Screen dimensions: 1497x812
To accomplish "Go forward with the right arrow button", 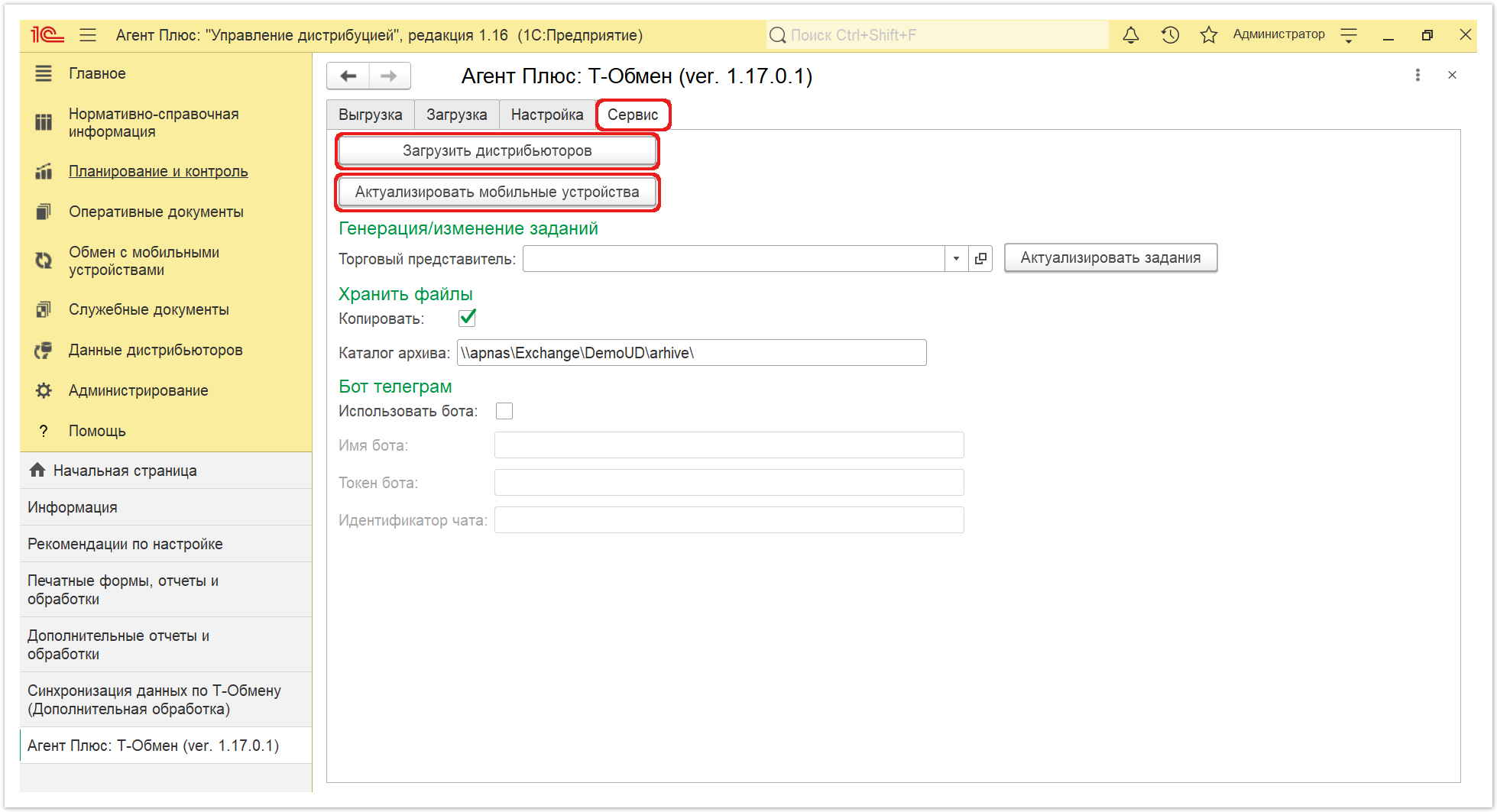I will pos(390,76).
